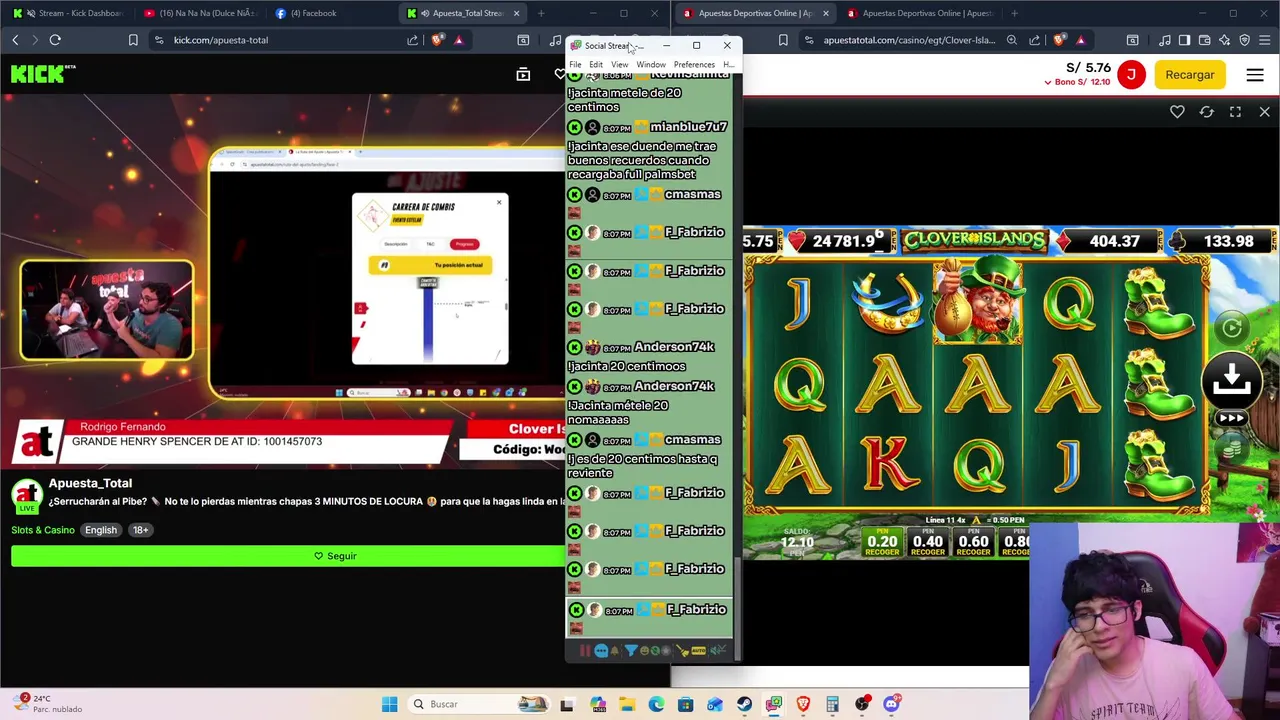
Task: Zoom icon in Apuesta Total address bar
Action: coord(1012,40)
